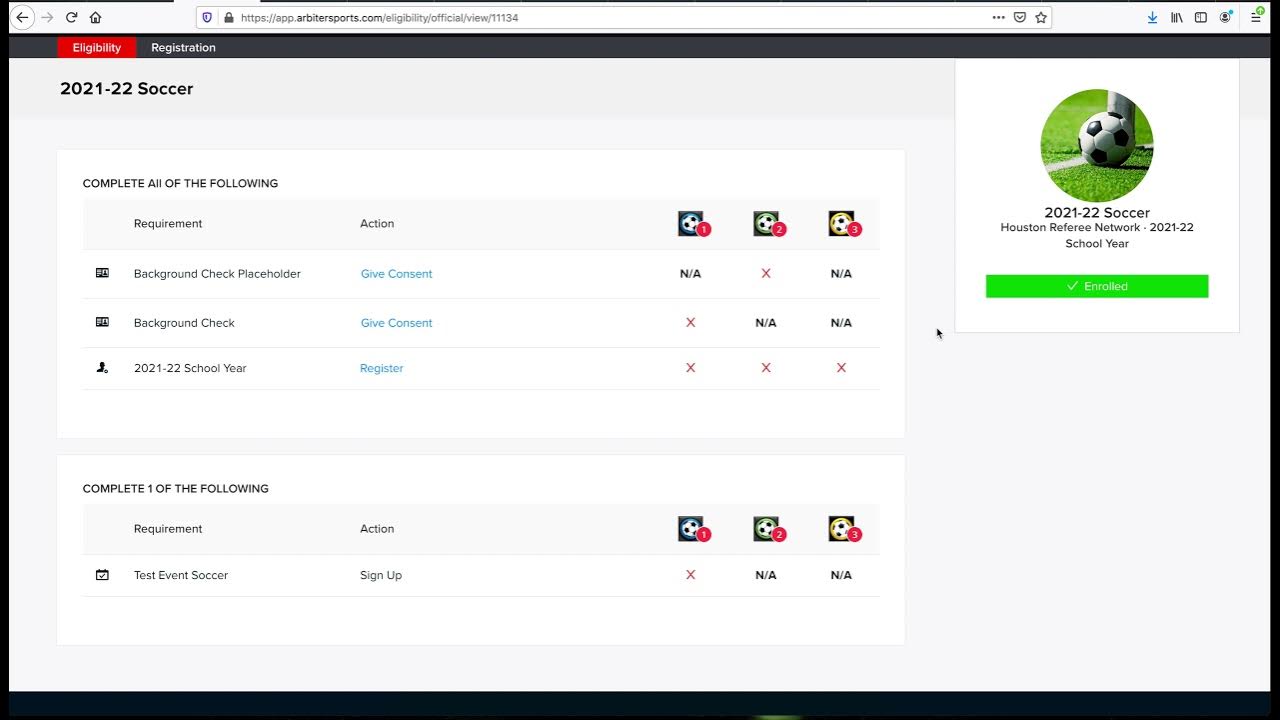Click Sign Up for Test Event Soccer
Viewport: 1280px width, 720px height.
pos(381,575)
